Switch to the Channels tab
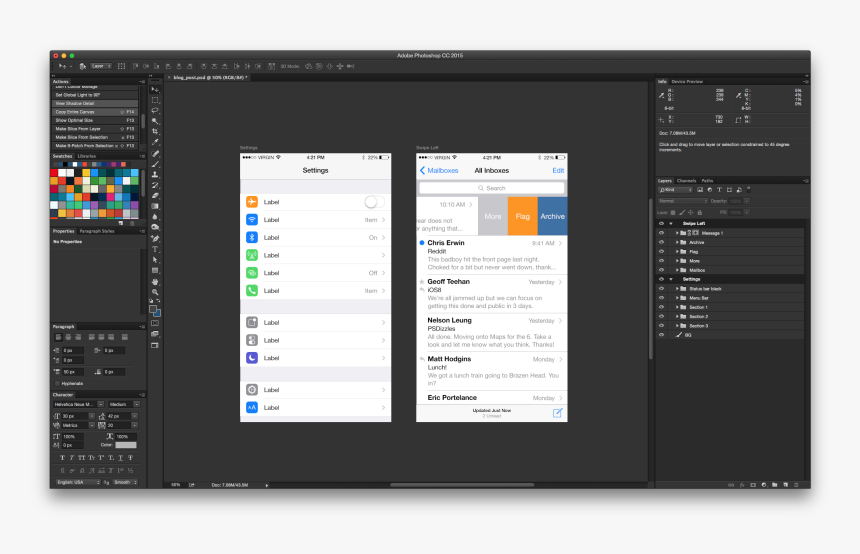The width and height of the screenshot is (860, 554). 686,181
